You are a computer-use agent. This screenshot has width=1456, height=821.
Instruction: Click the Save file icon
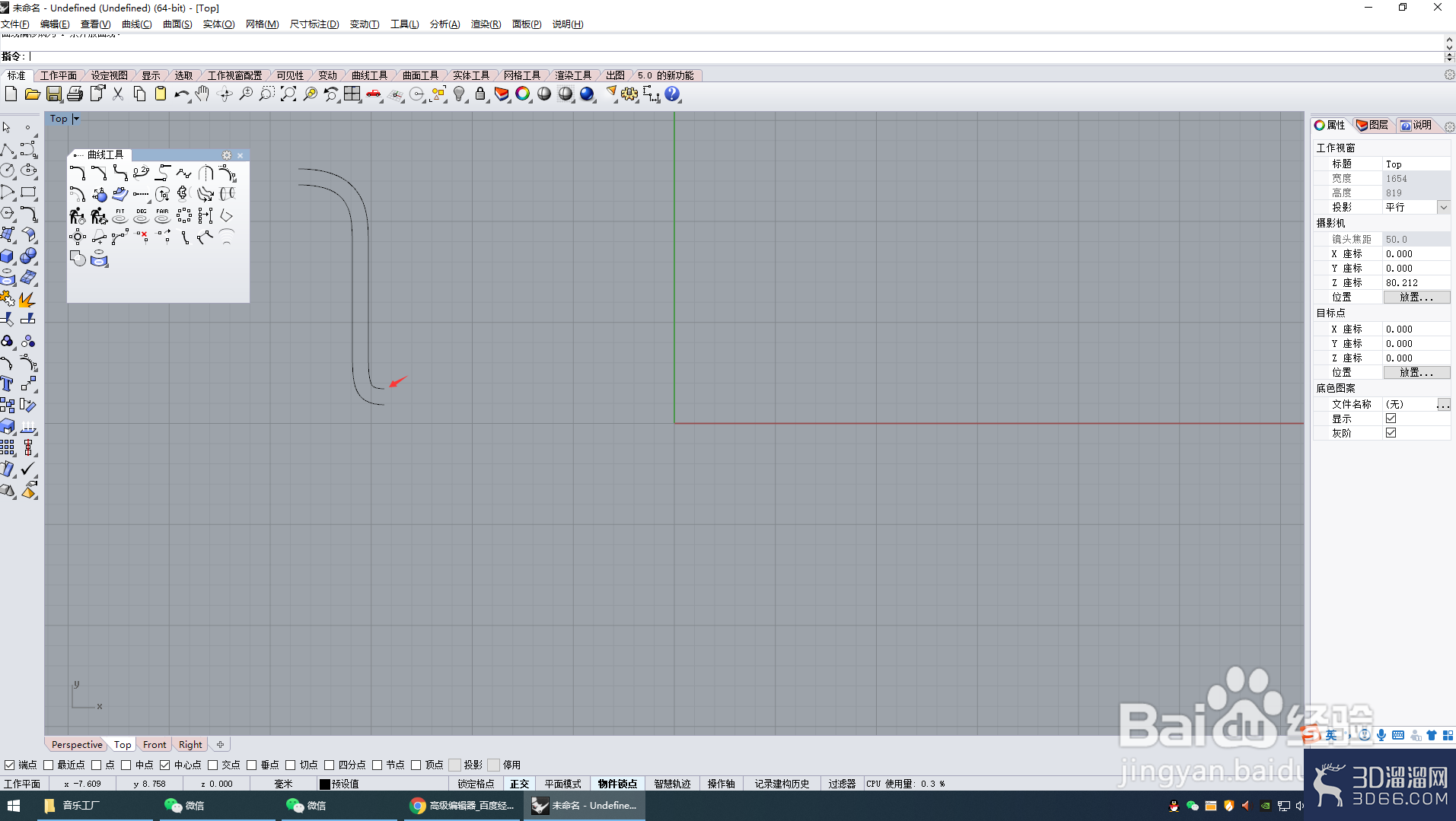(53, 94)
